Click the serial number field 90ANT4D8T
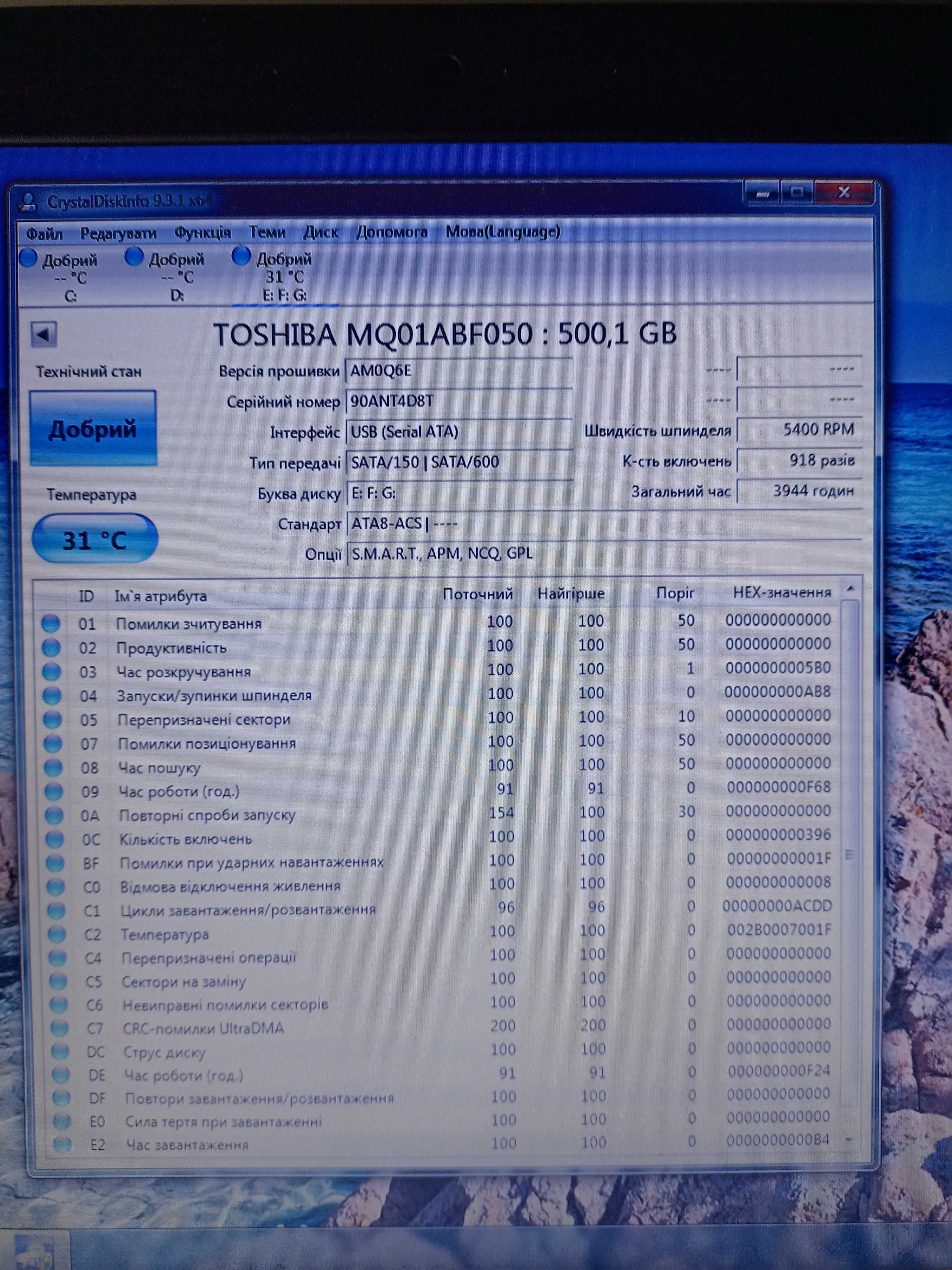 459,401
